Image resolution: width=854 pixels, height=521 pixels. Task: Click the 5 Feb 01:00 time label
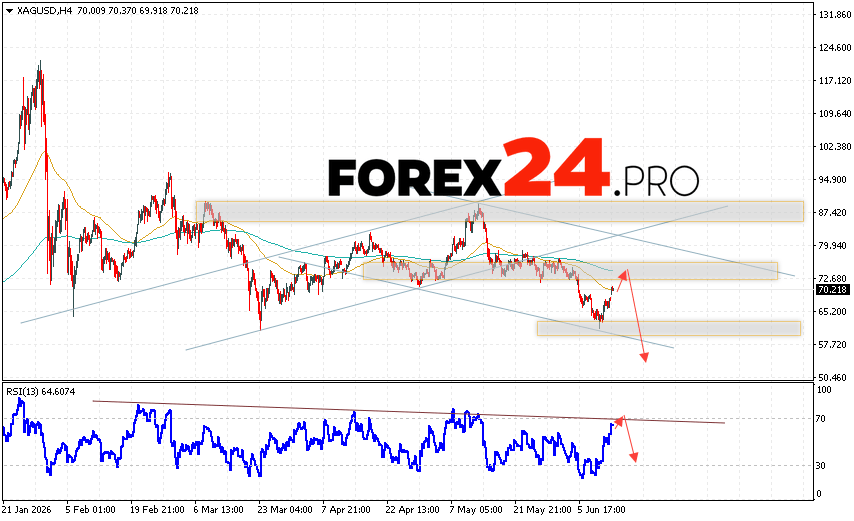click(x=90, y=510)
